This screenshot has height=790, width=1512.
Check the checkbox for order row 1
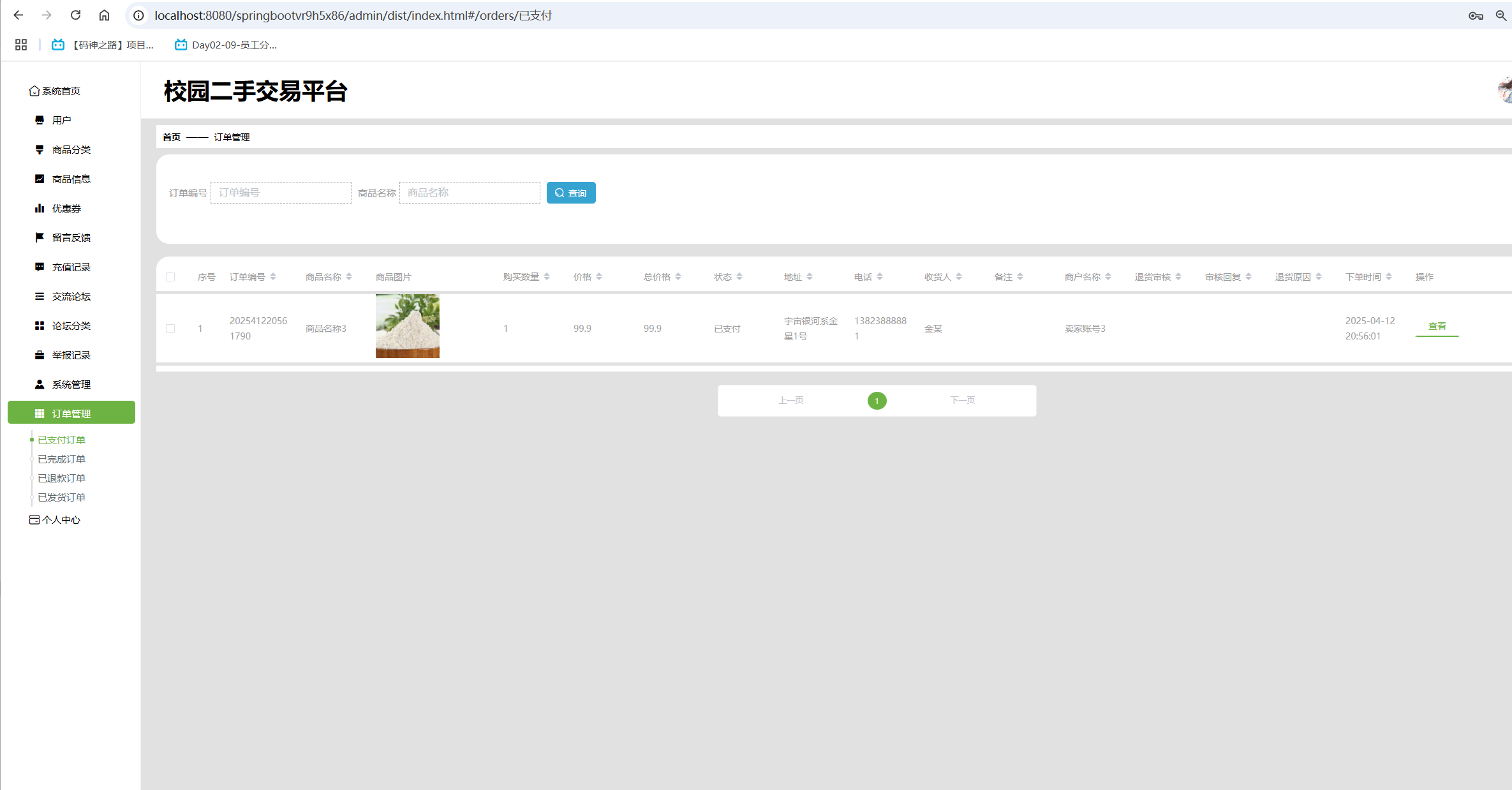pyautogui.click(x=170, y=329)
